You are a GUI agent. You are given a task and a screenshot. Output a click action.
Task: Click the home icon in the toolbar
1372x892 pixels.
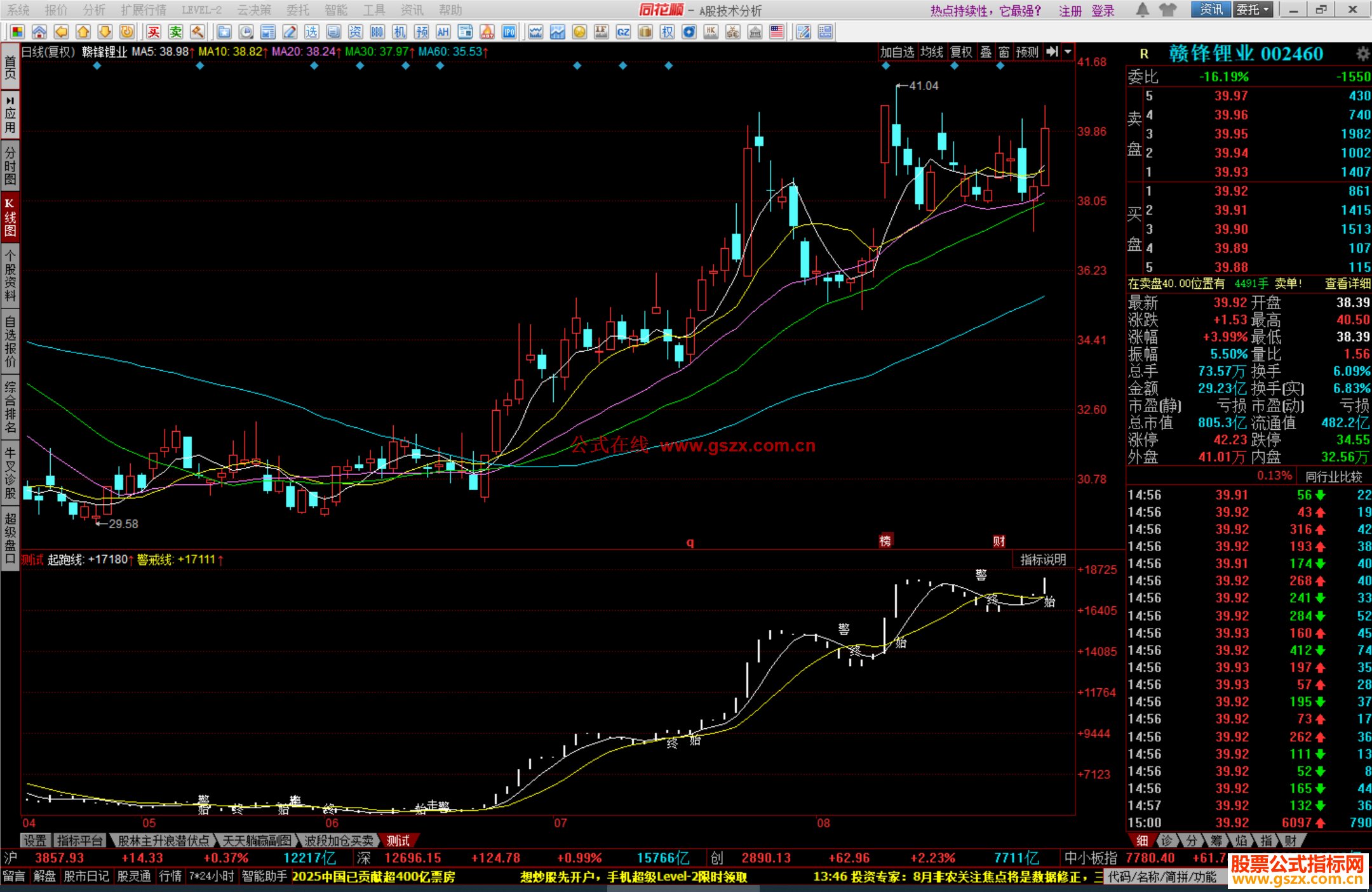tap(39, 32)
